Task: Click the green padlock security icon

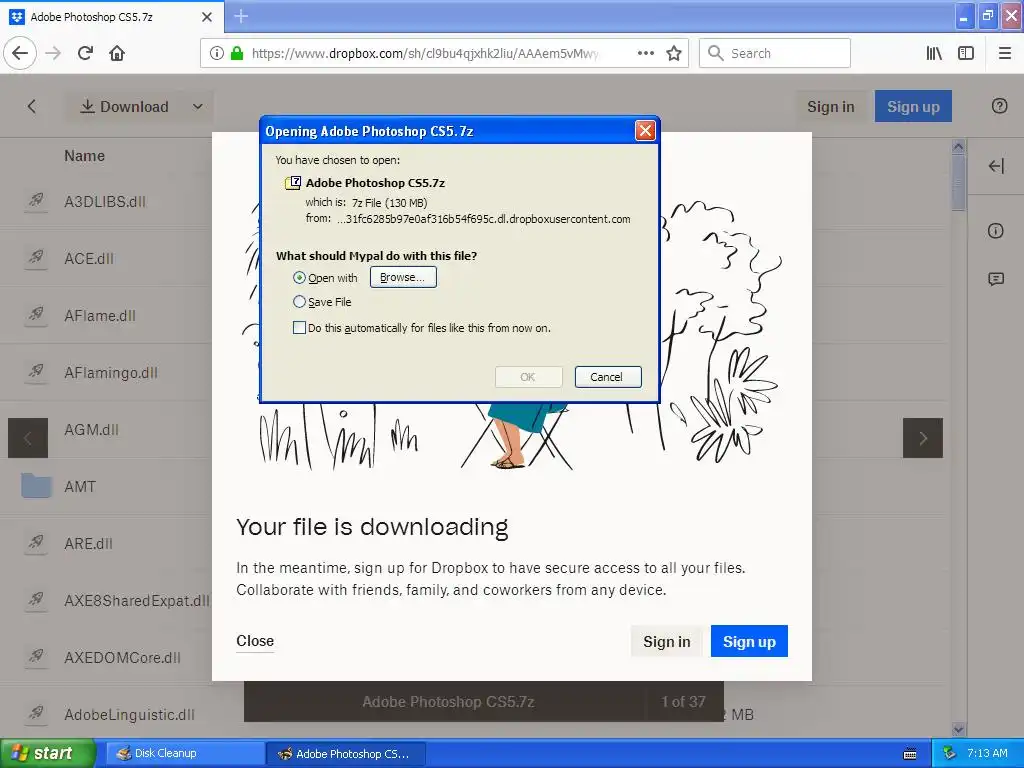Action: point(237,53)
